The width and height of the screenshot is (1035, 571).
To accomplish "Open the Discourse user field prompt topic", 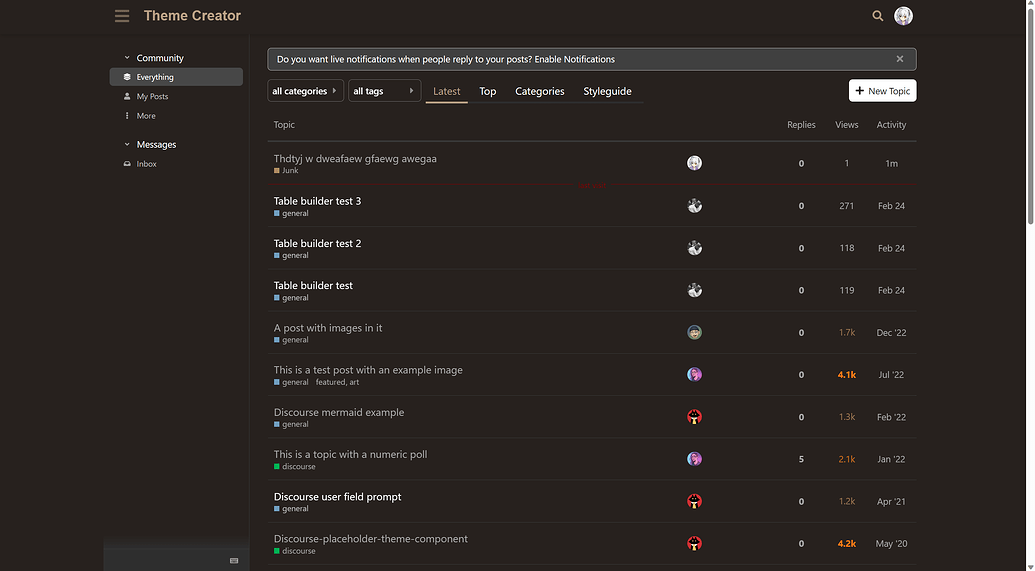I will point(337,497).
